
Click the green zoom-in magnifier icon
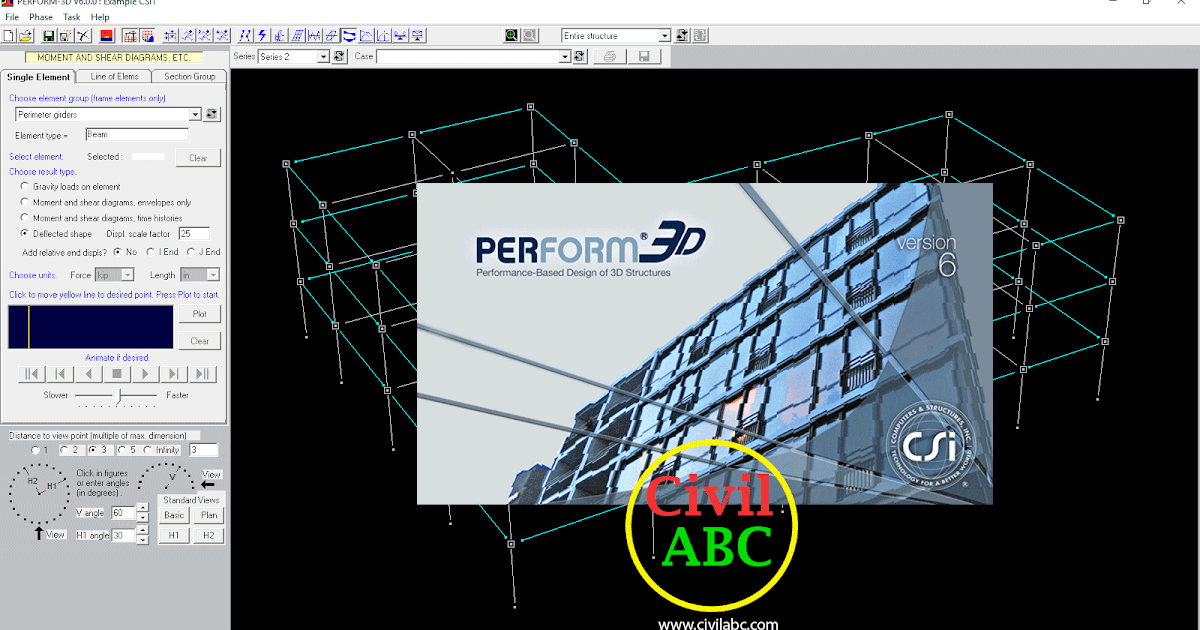[512, 35]
